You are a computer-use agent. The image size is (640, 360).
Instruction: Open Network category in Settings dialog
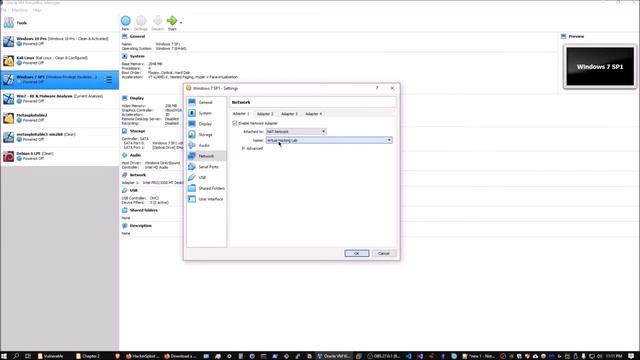[x=206, y=156]
